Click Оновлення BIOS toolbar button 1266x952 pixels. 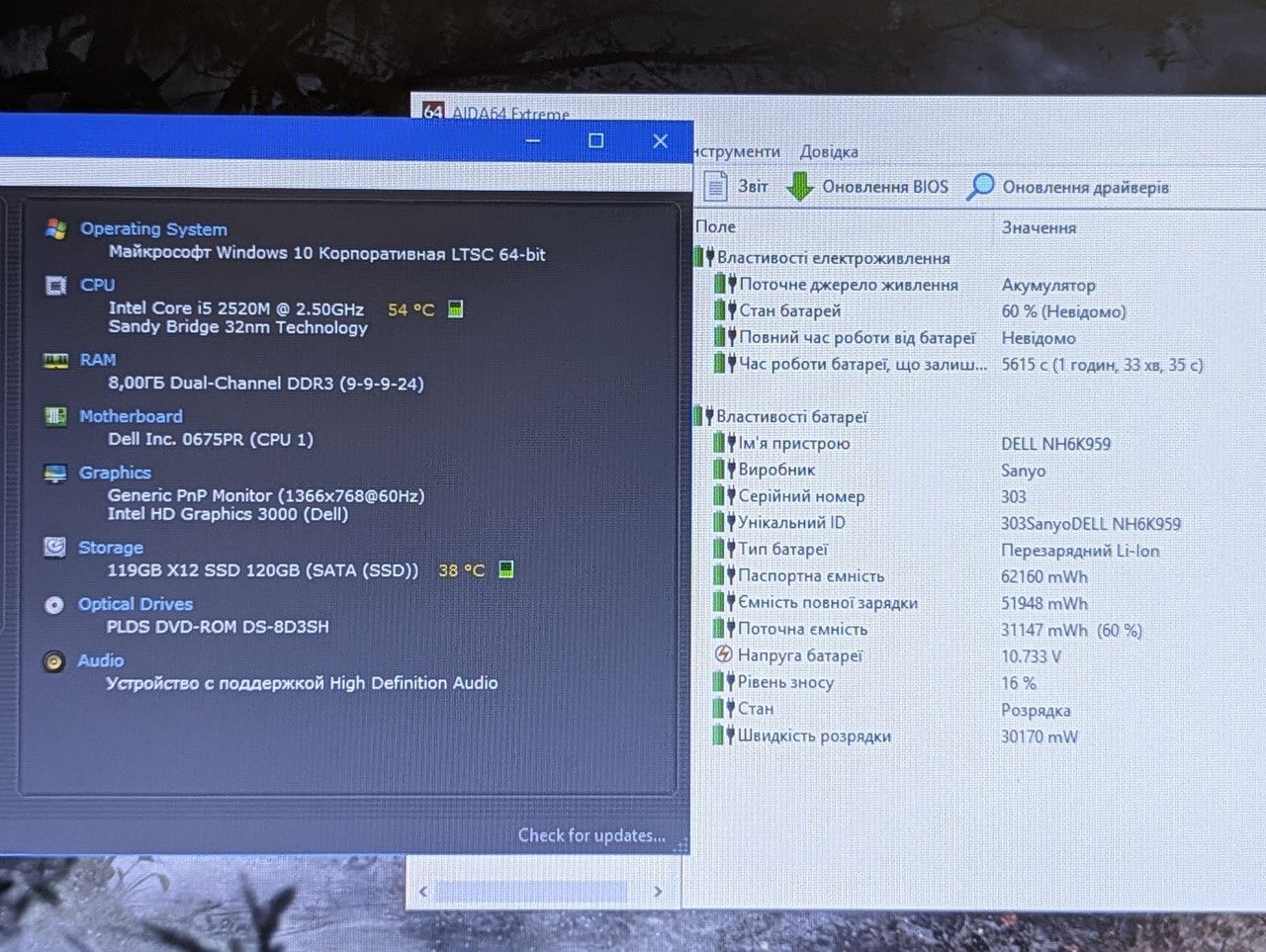pyautogui.click(x=867, y=186)
